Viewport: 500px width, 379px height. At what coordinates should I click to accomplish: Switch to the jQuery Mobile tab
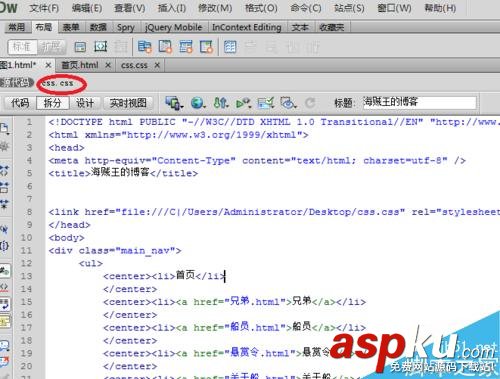[x=174, y=27]
